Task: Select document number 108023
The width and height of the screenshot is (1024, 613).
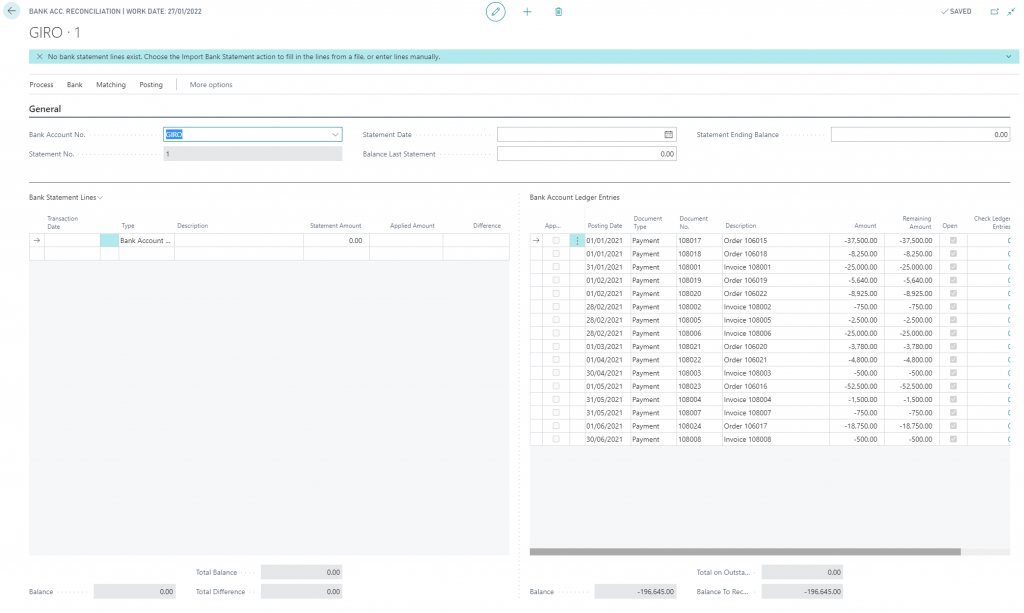Action: pos(690,386)
